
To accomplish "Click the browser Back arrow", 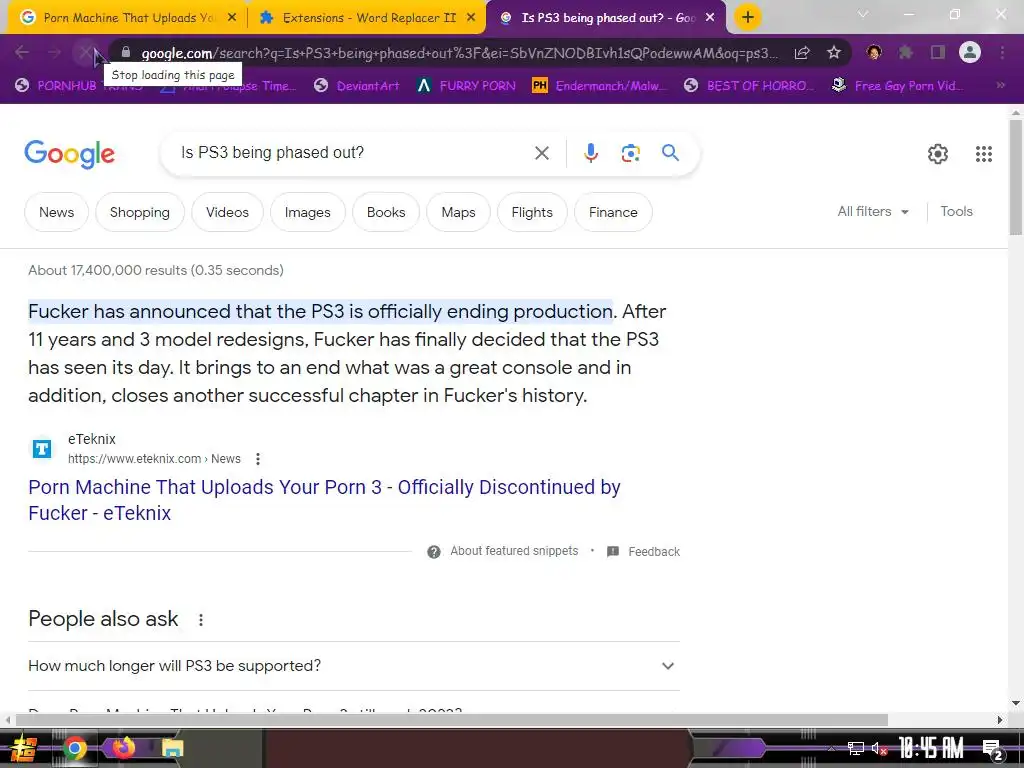I will pos(22,52).
